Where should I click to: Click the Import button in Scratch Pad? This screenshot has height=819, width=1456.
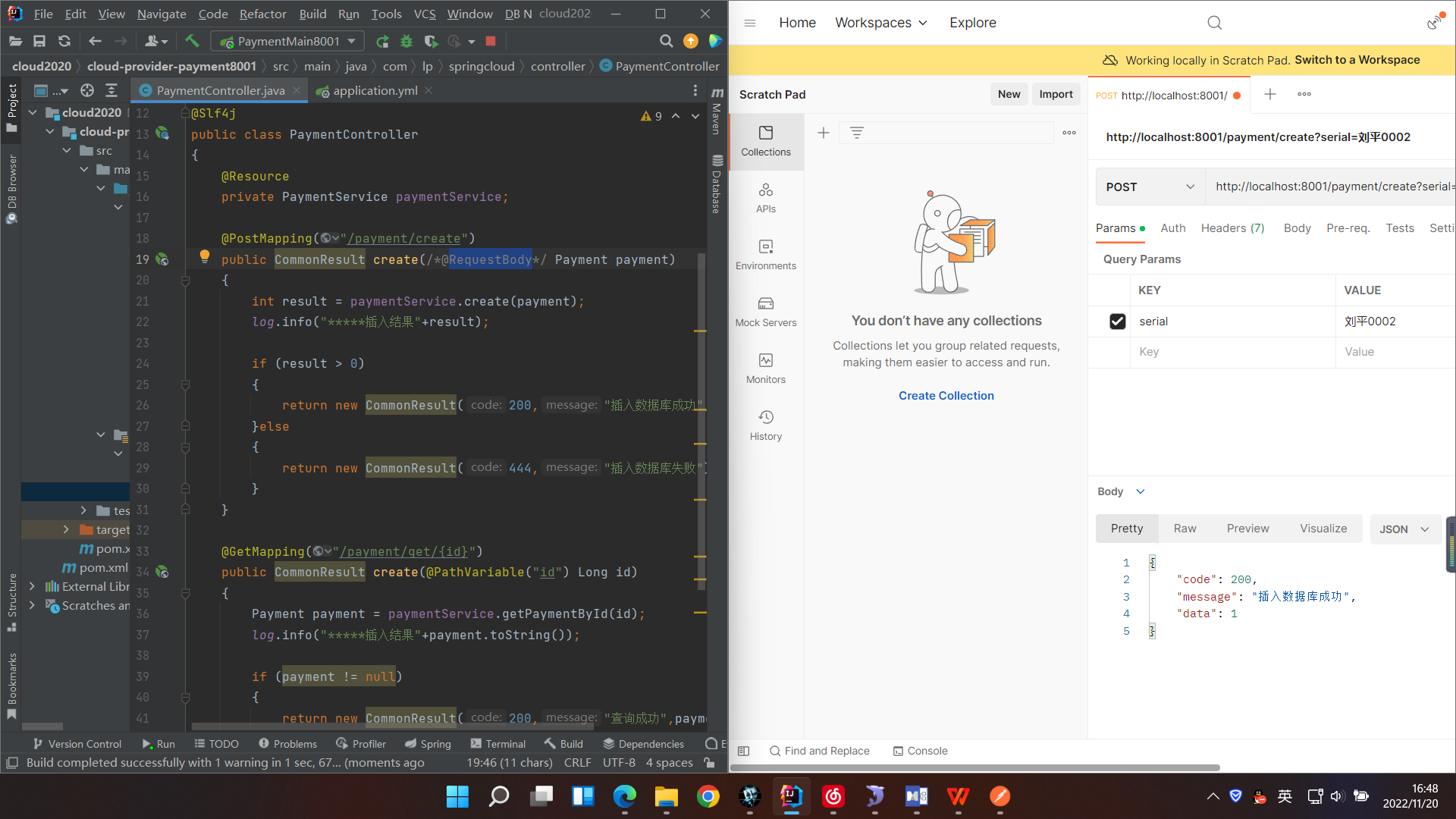tap(1055, 94)
